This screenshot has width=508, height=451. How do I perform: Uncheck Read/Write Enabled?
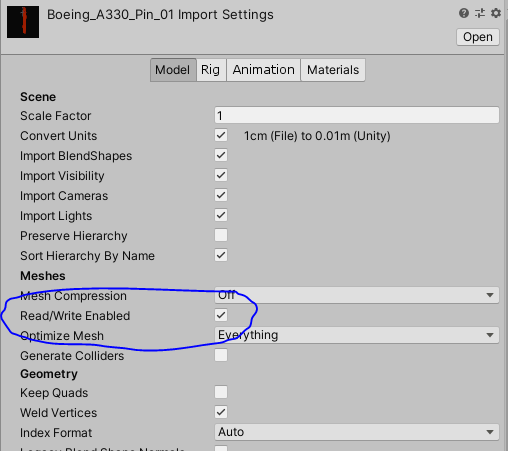tap(221, 315)
